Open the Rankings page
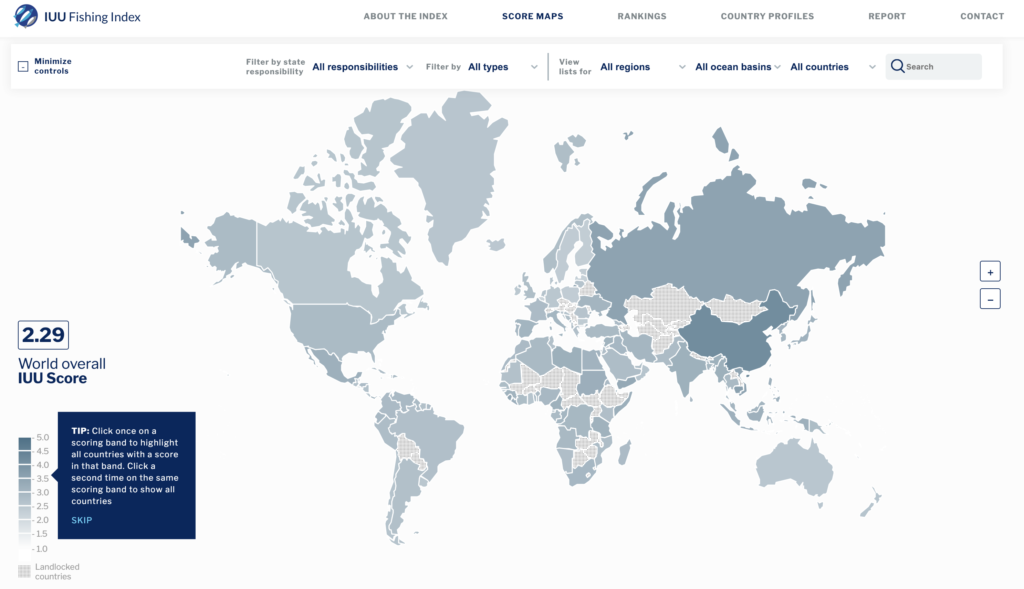The height and width of the screenshot is (589, 1024). (641, 16)
